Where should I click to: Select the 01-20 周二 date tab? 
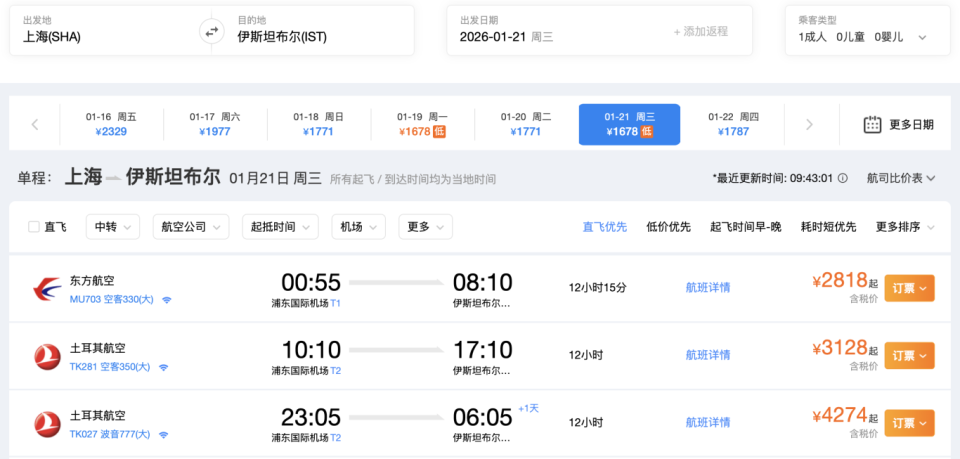526,125
